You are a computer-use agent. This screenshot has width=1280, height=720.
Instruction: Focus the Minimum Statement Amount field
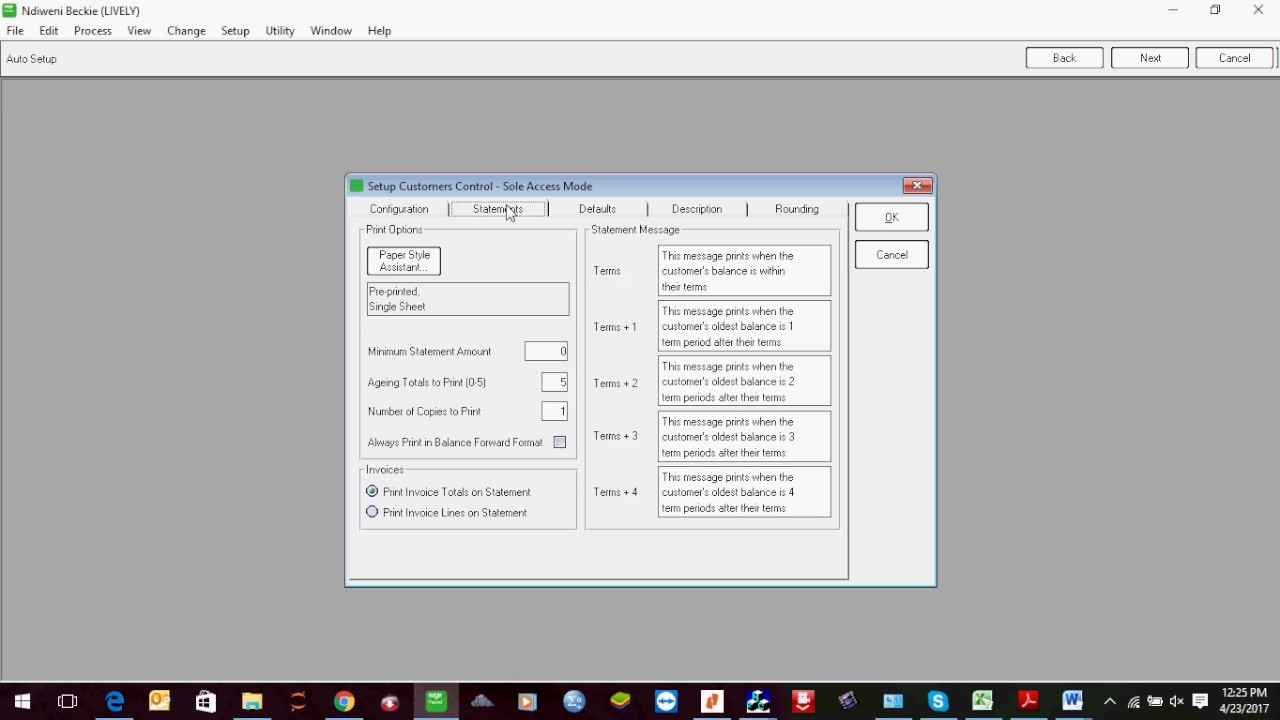pos(546,351)
